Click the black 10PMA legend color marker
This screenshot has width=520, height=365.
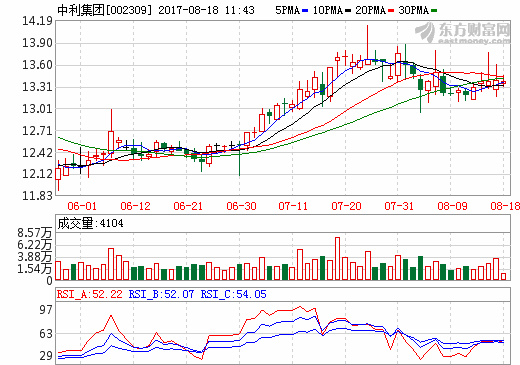(x=348, y=11)
